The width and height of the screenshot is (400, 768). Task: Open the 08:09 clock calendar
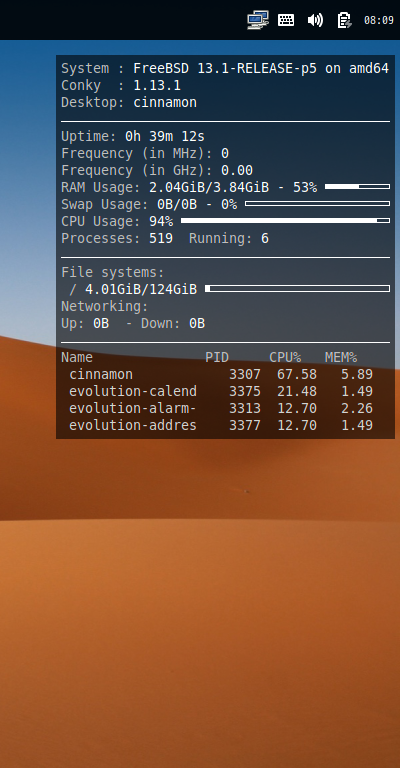click(x=379, y=20)
